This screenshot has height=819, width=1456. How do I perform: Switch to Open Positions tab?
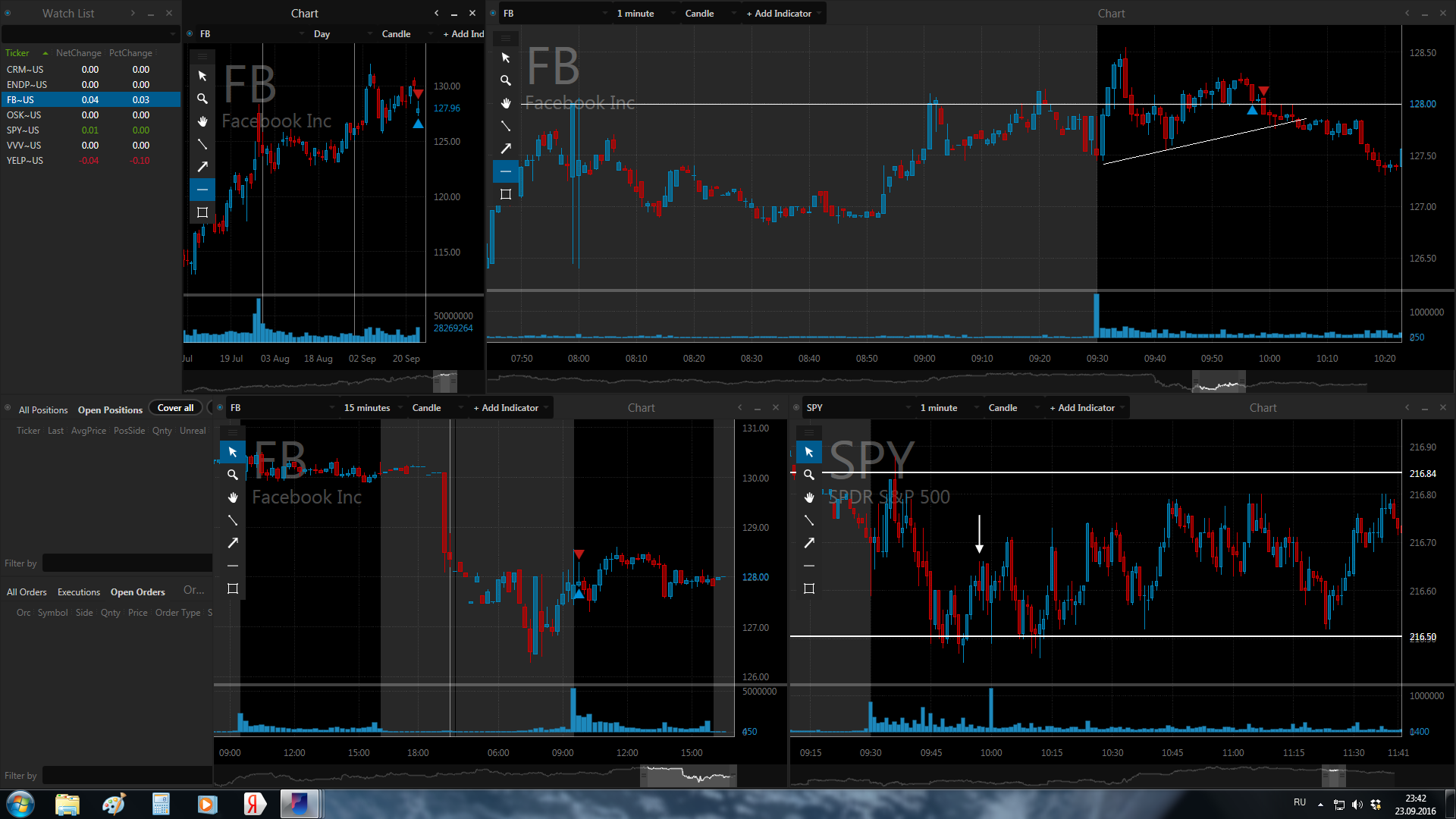coord(110,410)
